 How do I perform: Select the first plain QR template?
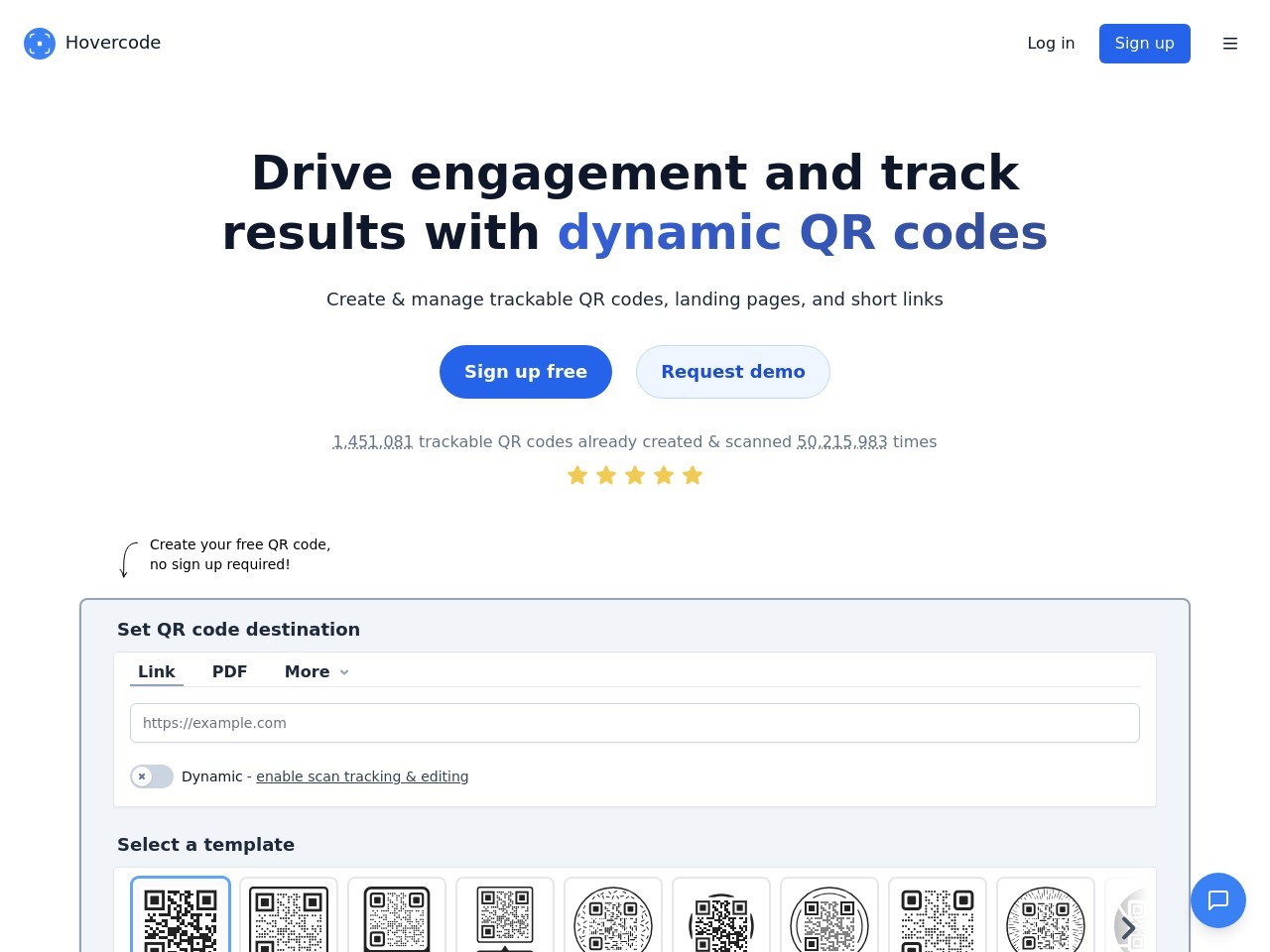click(x=181, y=916)
